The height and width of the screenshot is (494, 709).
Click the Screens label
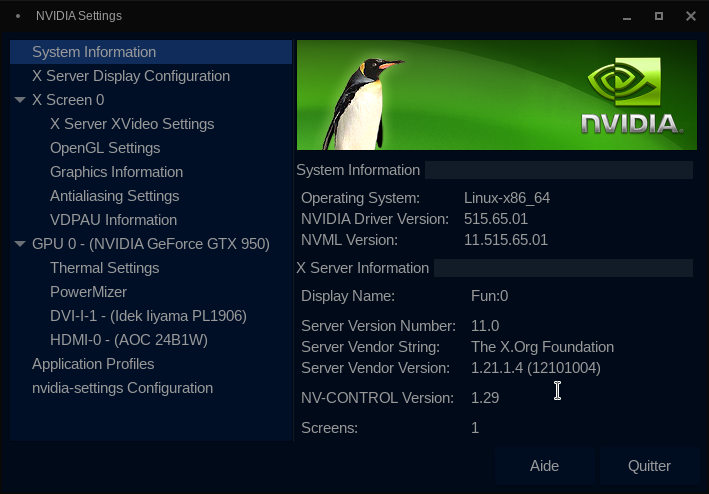tap(329, 428)
